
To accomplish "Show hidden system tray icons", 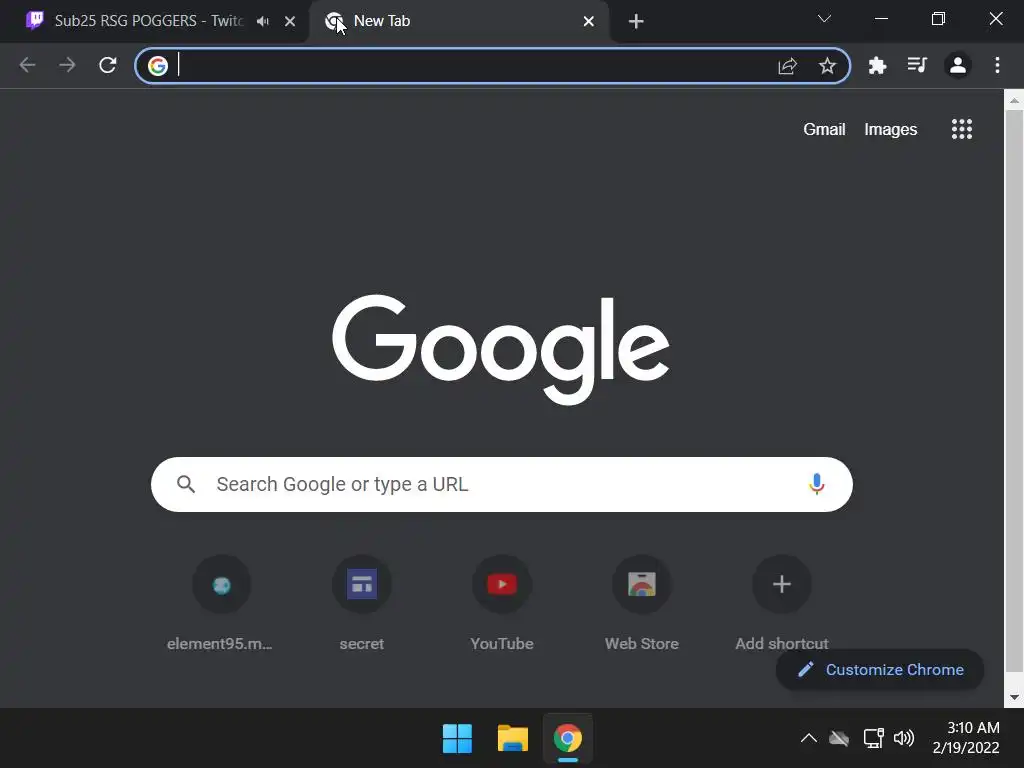I will (808, 739).
